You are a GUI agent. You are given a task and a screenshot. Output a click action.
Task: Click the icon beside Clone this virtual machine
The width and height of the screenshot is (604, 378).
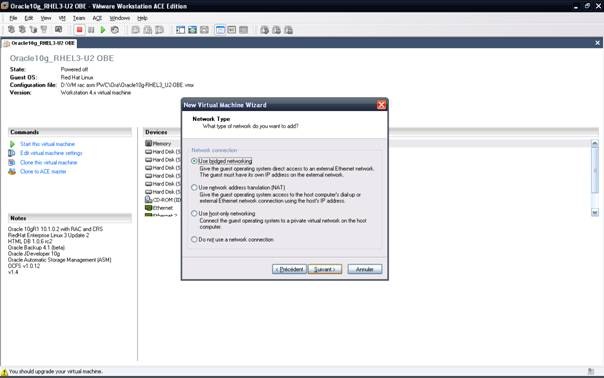pyautogui.click(x=12, y=162)
